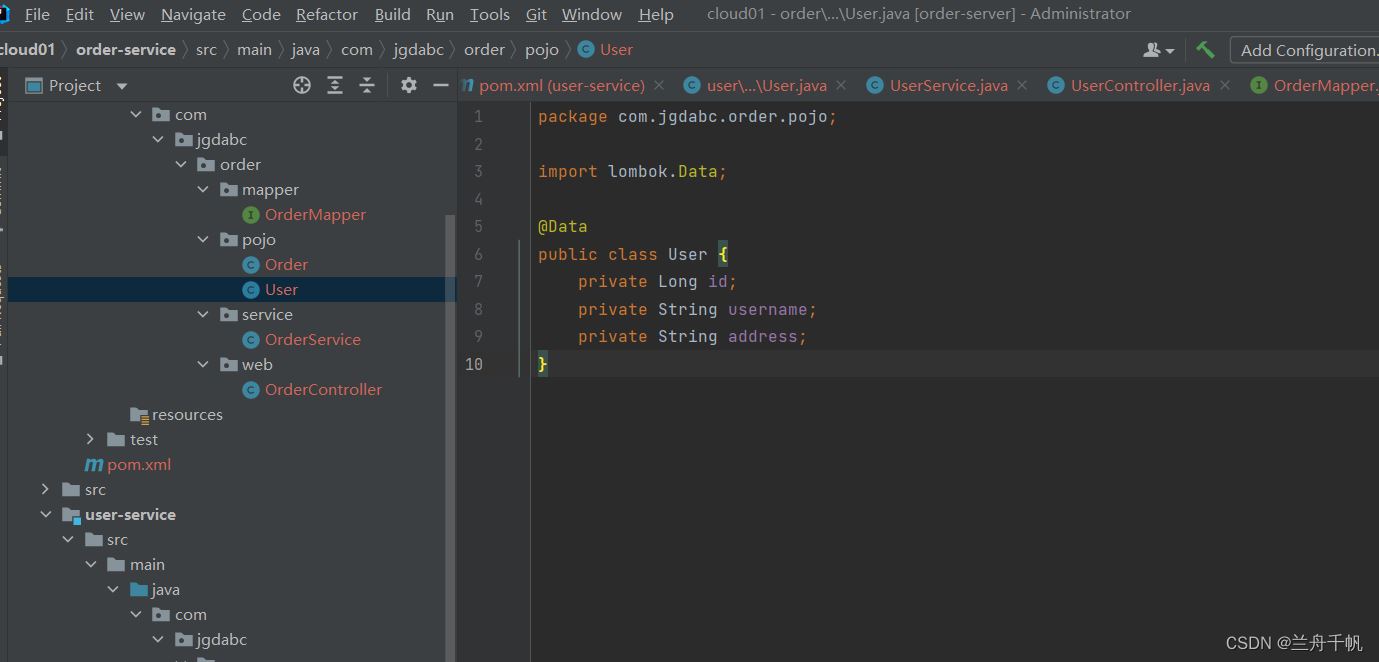This screenshot has height=662, width=1379.
Task: Select OrderMapper in the project tree
Action: pos(315,214)
